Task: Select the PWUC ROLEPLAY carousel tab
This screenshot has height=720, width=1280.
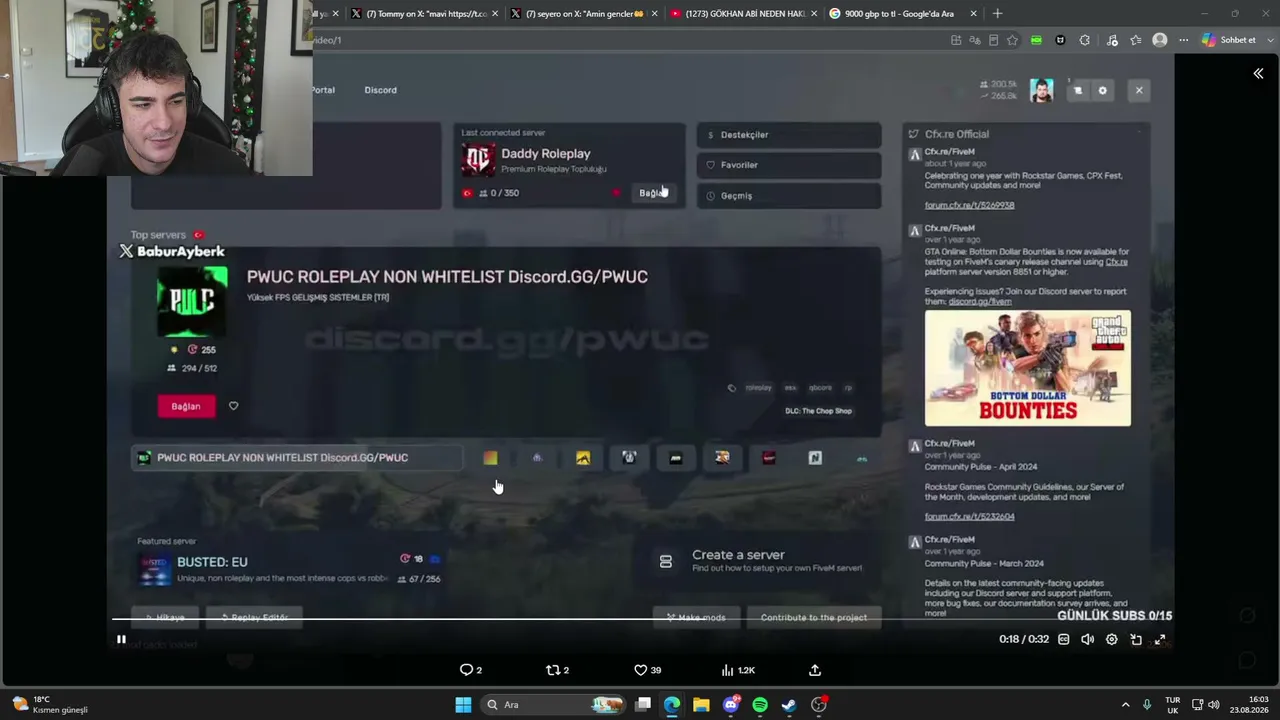Action: click(297, 458)
